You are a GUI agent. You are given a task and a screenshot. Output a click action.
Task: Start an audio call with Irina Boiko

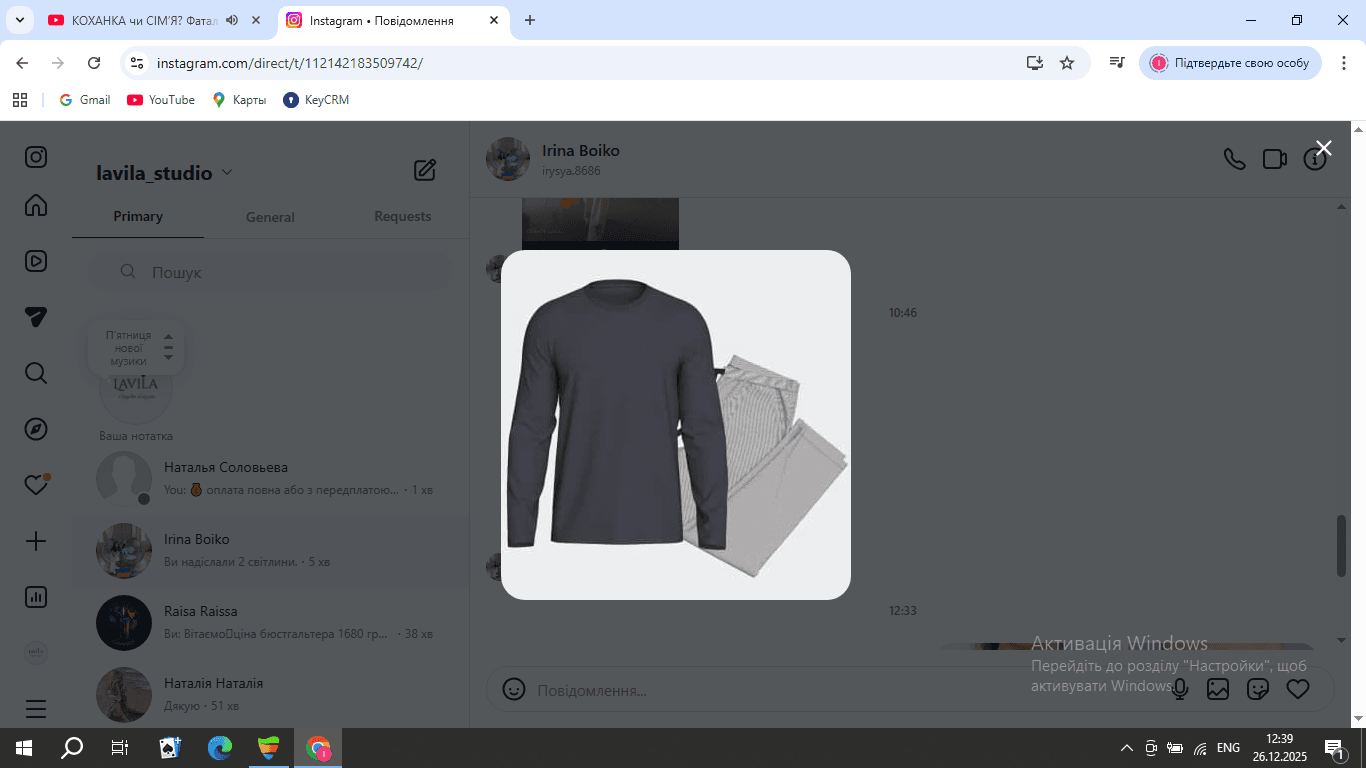[1235, 159]
